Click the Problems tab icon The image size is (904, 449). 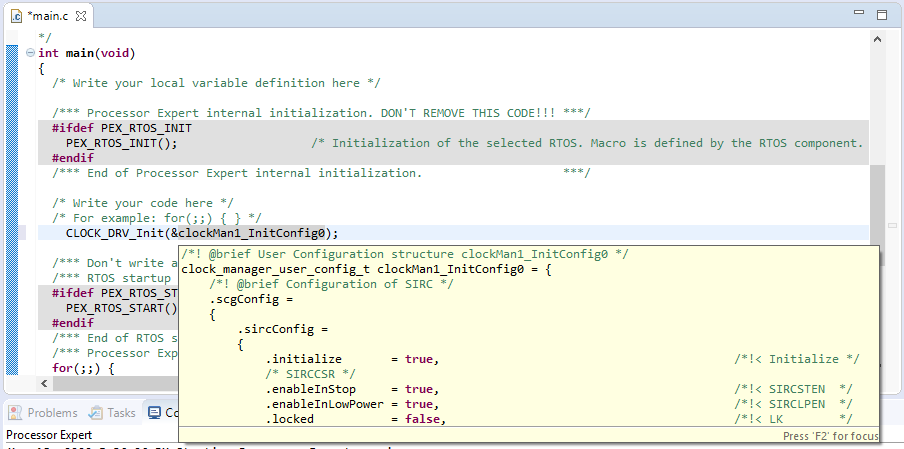[x=17, y=413]
